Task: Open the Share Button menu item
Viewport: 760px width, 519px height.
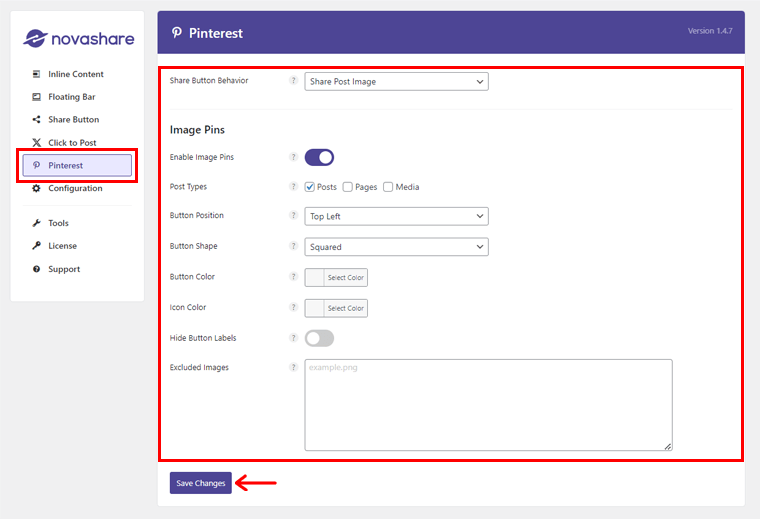Action: (x=77, y=119)
